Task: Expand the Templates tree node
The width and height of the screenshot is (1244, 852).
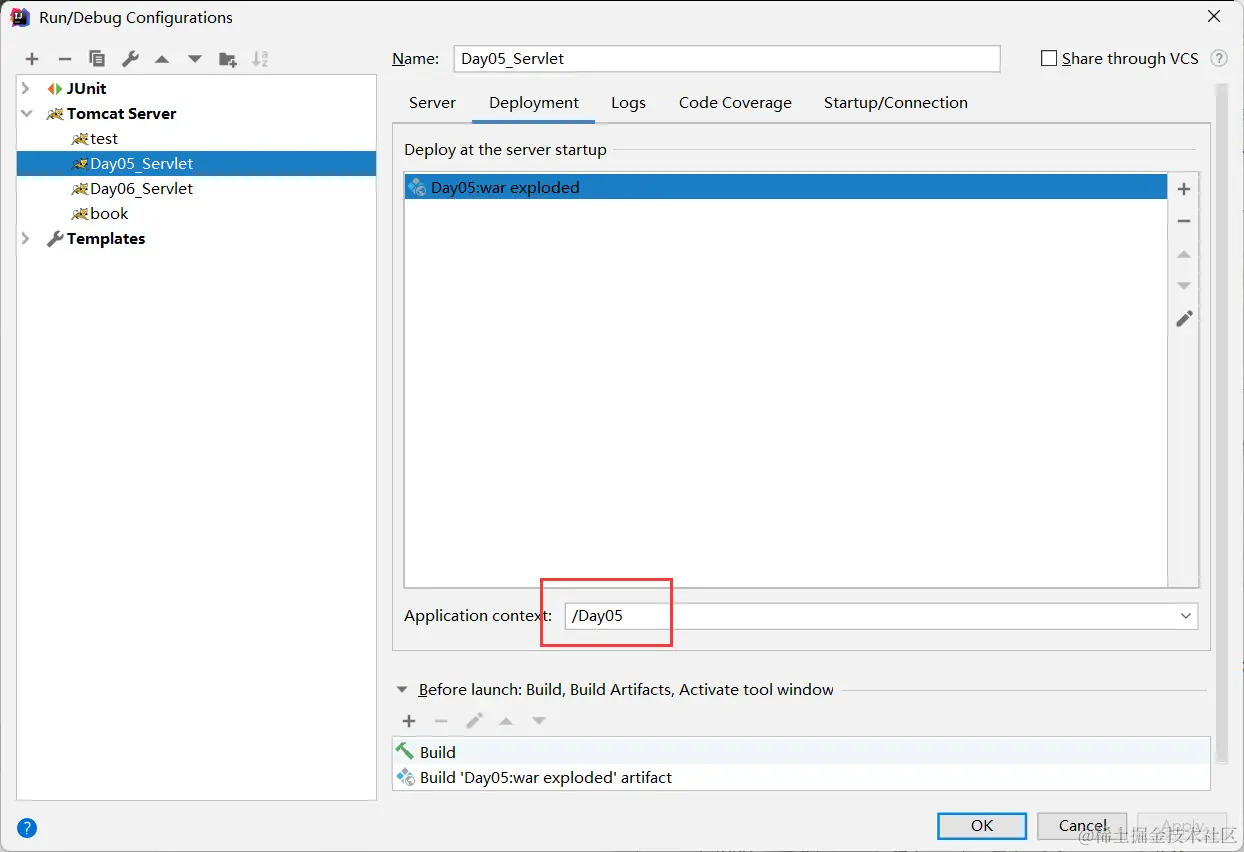Action: point(26,239)
